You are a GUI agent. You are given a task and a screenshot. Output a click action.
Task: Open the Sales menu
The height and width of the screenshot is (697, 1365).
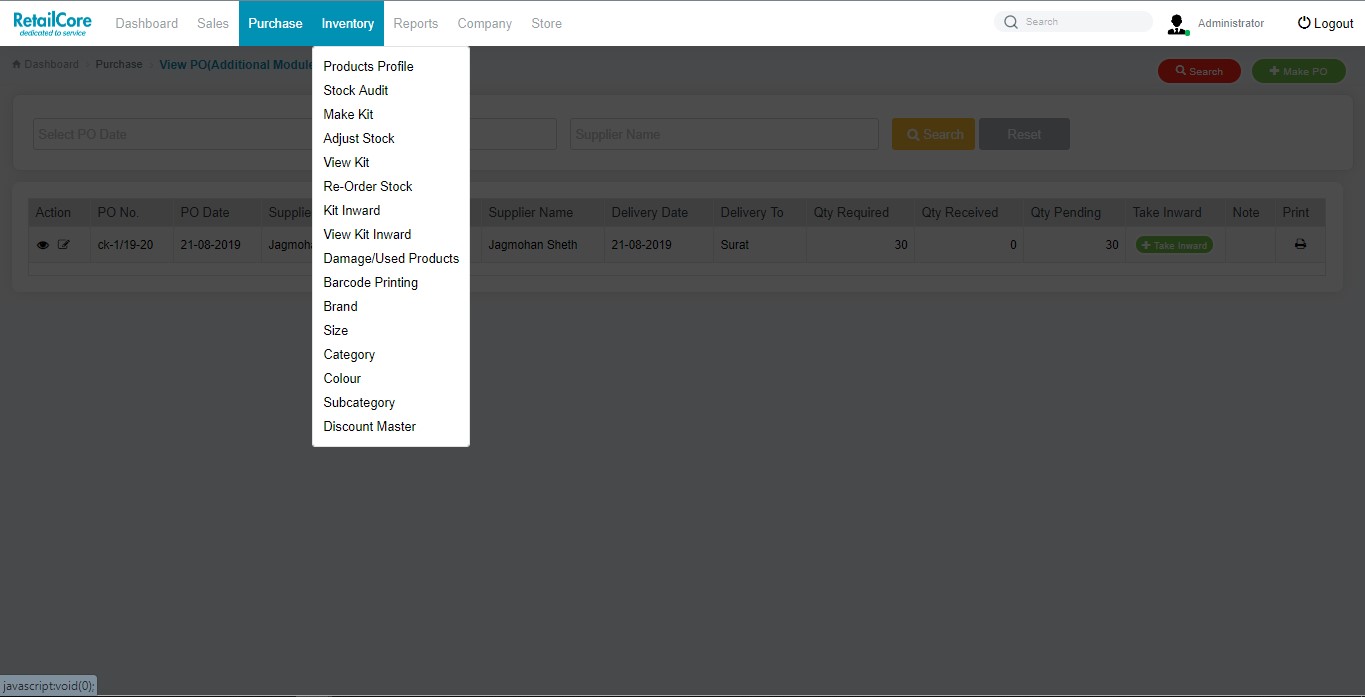click(x=213, y=23)
